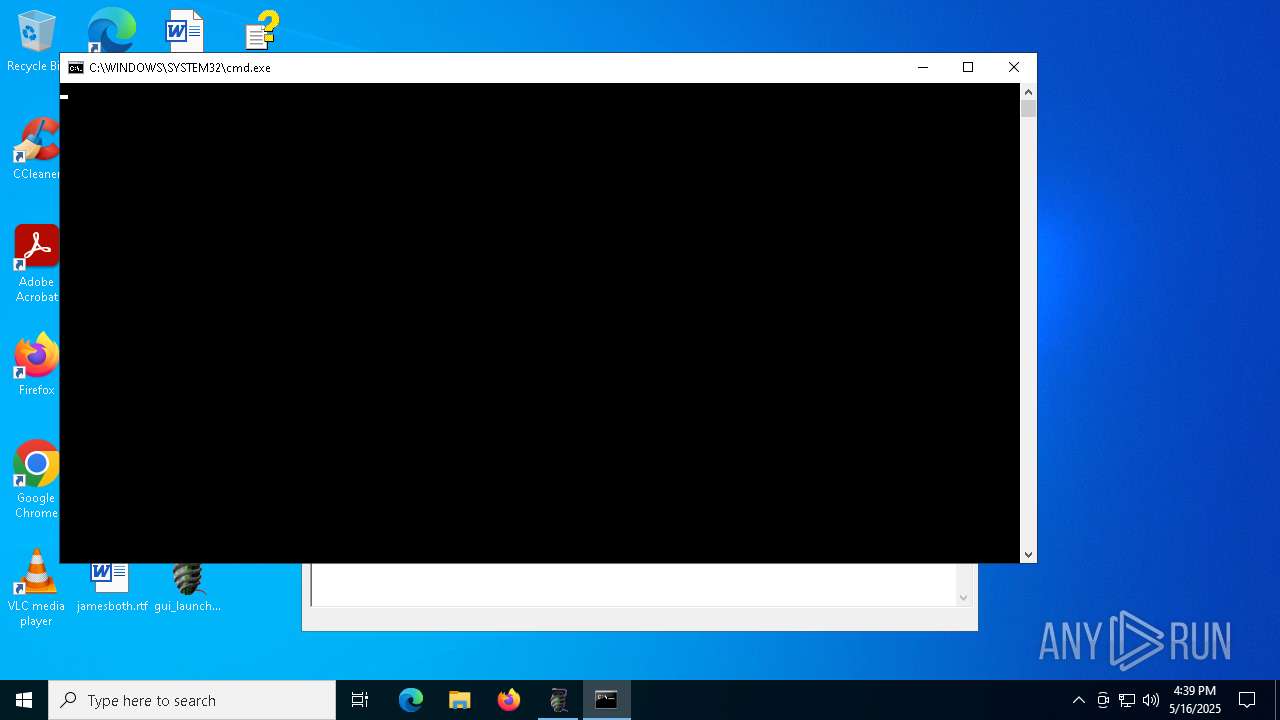Click the background window's scroll-down arrow
Screen dimensions: 1280x720
click(963, 597)
